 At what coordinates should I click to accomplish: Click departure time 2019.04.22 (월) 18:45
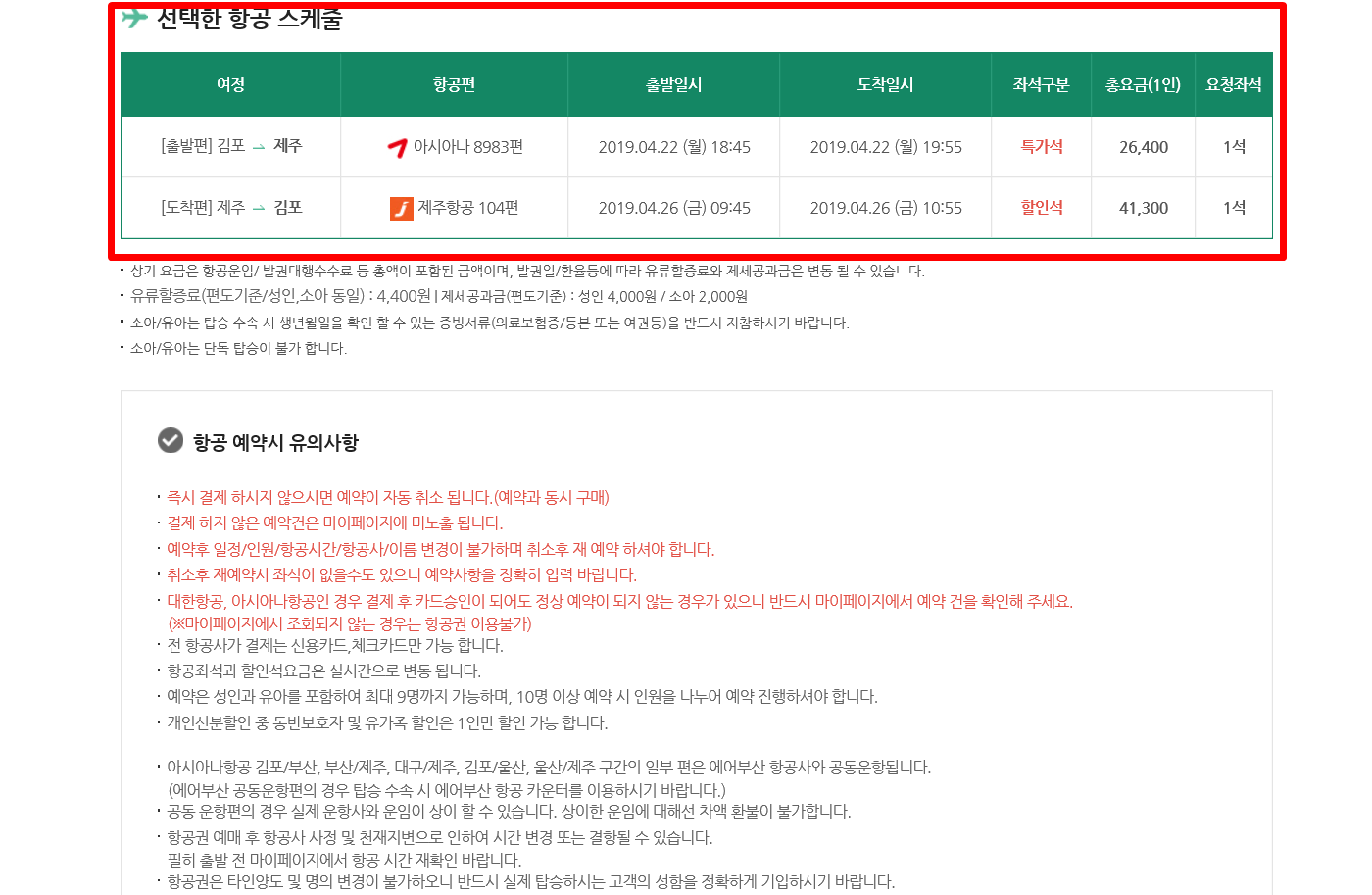click(x=674, y=147)
